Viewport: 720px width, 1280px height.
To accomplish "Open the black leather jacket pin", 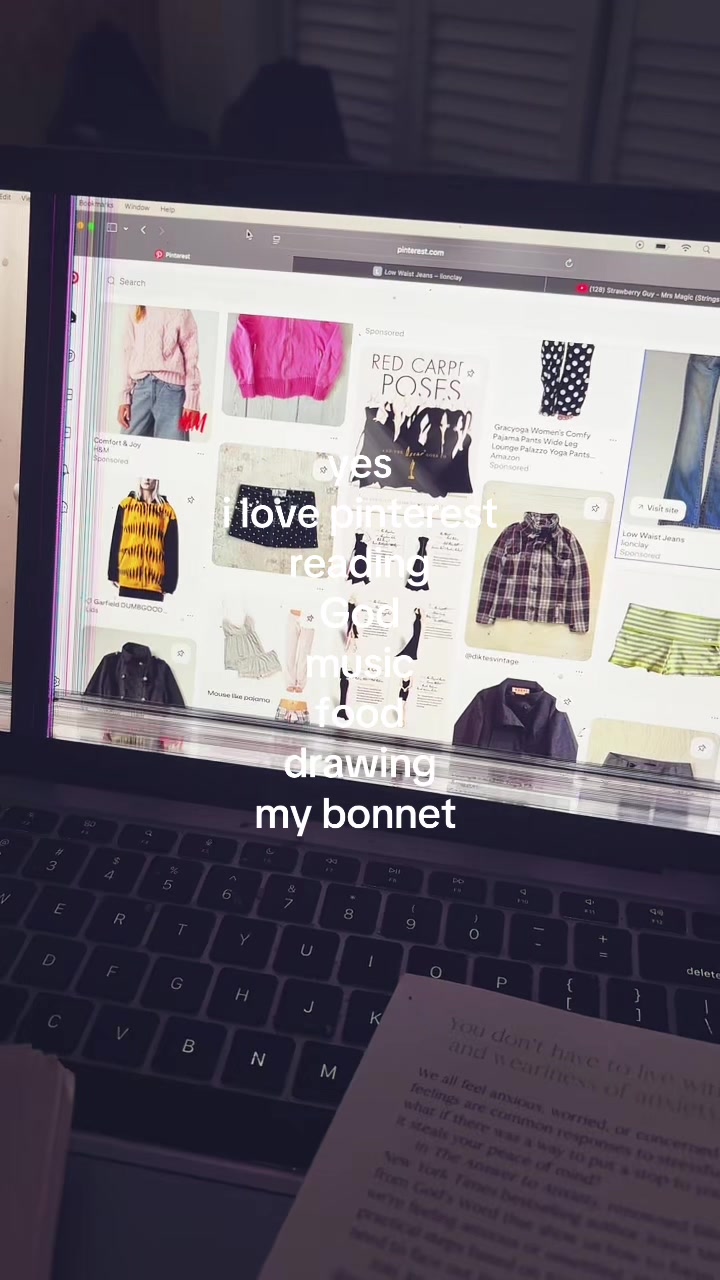I will tap(136, 670).
